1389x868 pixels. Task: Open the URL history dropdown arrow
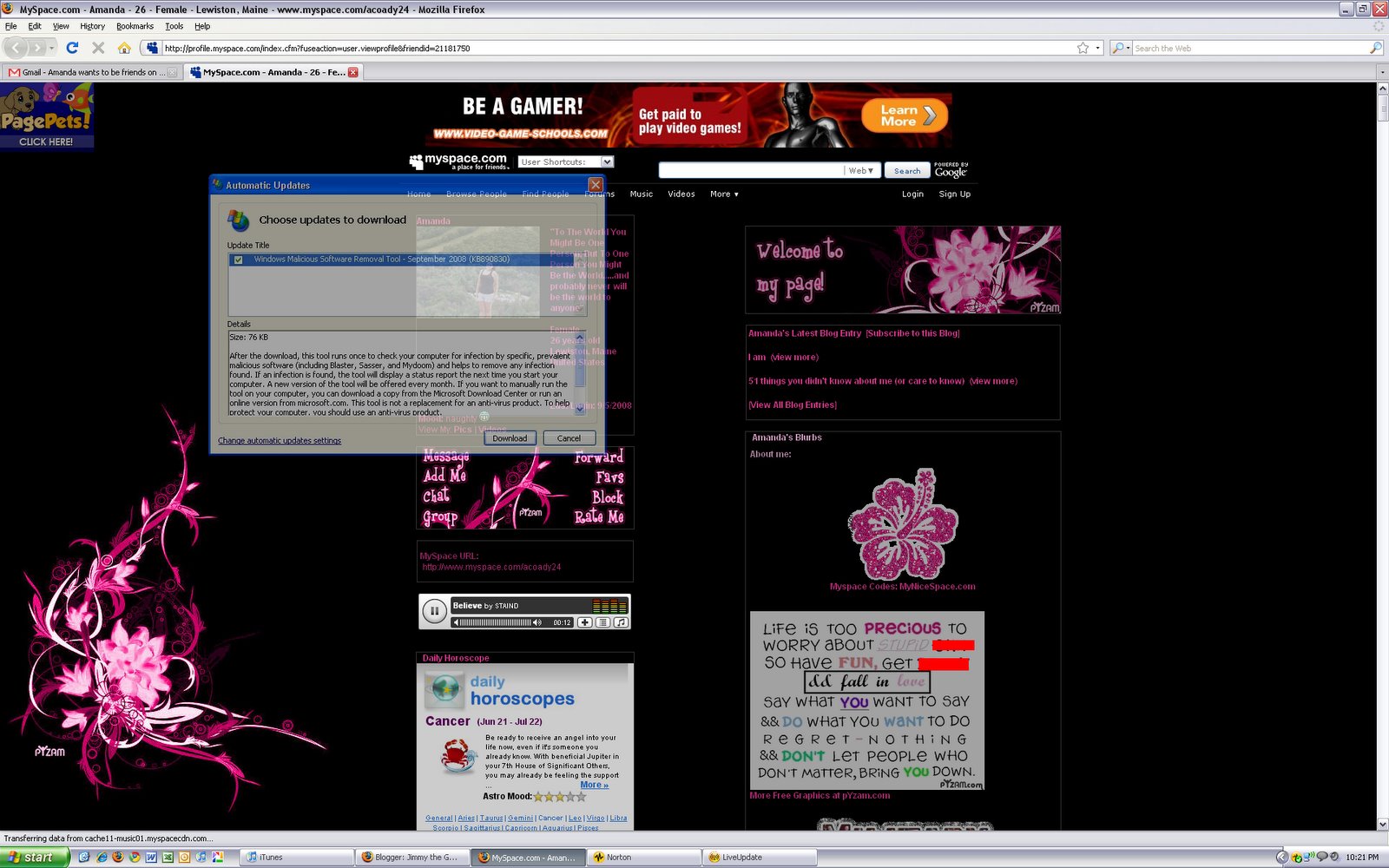pos(1098,48)
